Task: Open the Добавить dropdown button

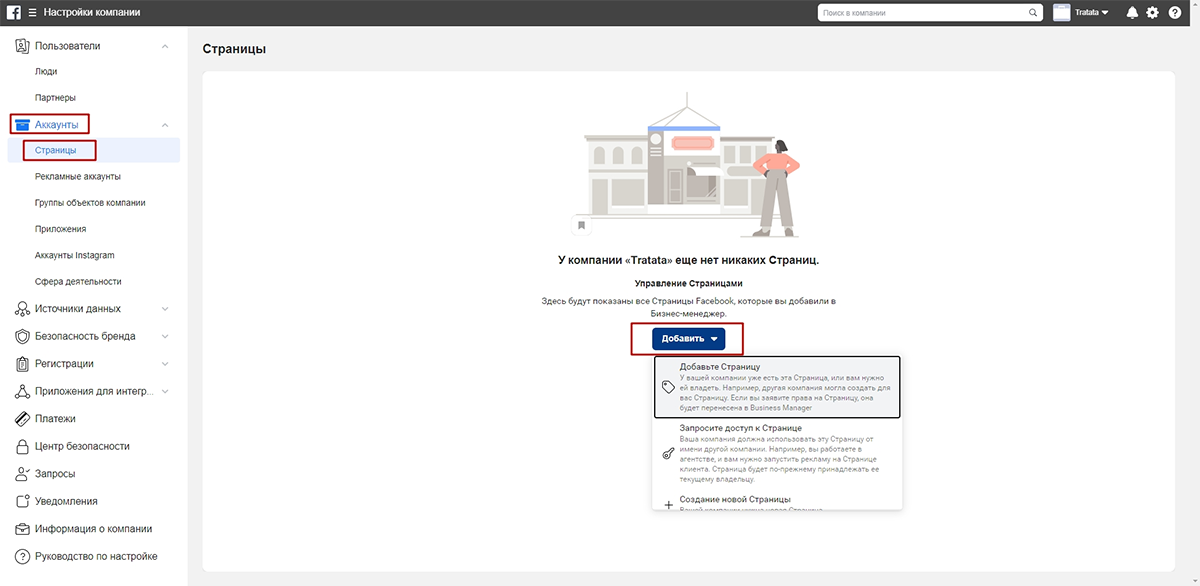Action: [688, 339]
